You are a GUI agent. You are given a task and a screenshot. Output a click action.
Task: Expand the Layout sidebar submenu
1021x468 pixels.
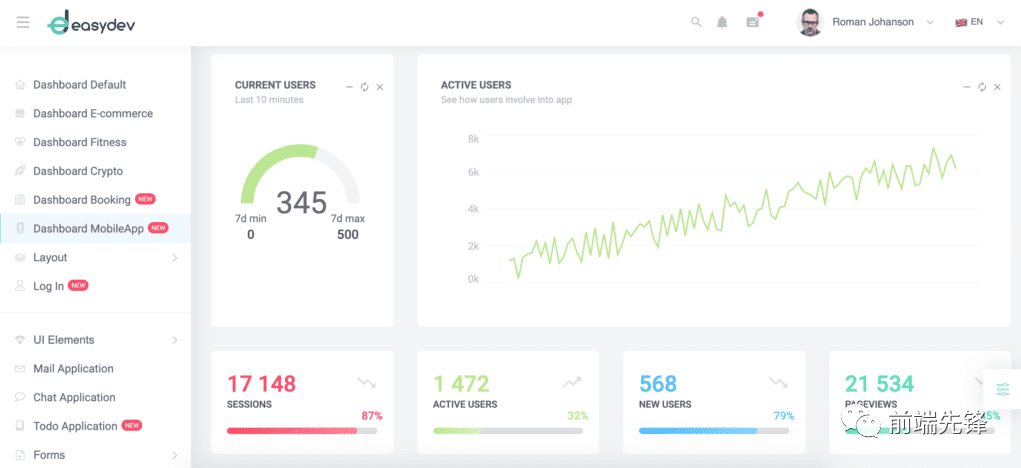(95, 257)
